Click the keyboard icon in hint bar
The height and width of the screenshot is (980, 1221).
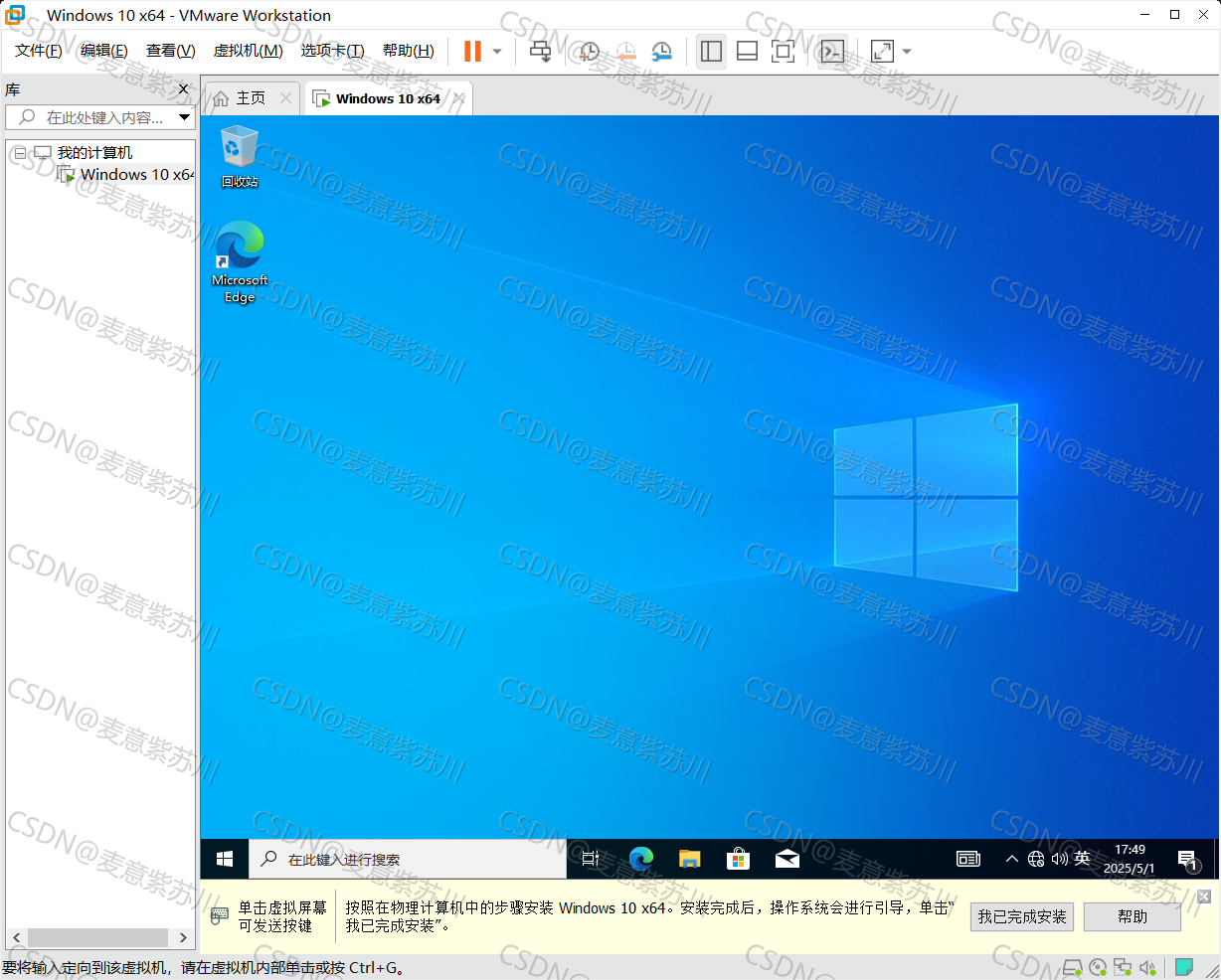point(219,916)
